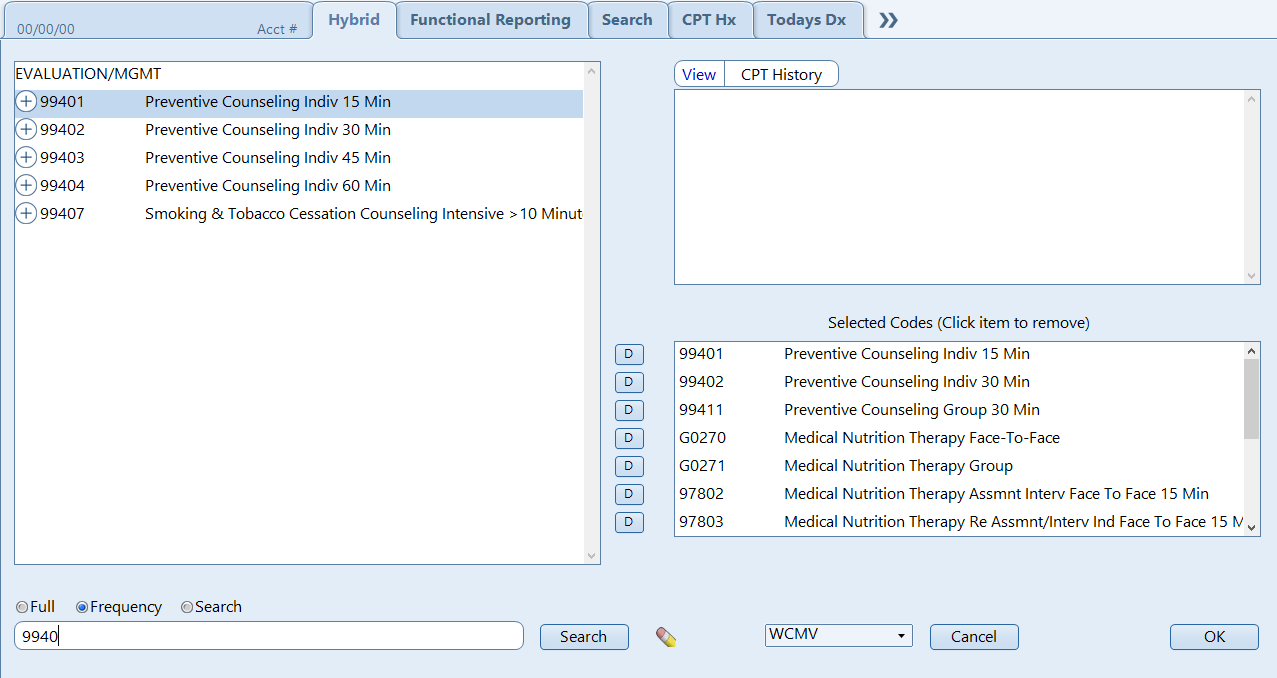Click down arrow of code list scrollbar
Screen dimensions: 1277x678
pyautogui.click(x=591, y=556)
